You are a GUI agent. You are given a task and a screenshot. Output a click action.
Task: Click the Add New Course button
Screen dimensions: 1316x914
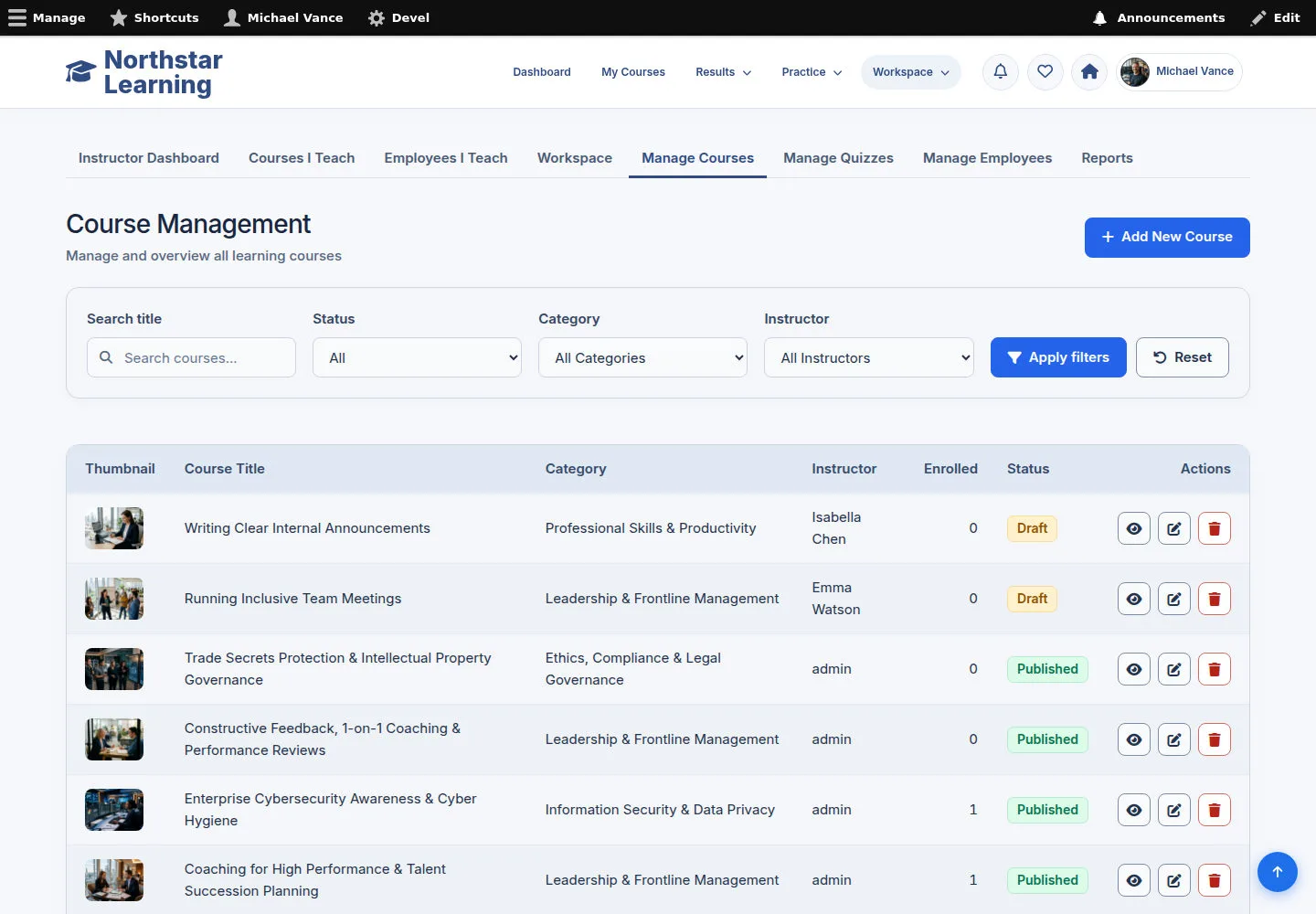pyautogui.click(x=1167, y=238)
